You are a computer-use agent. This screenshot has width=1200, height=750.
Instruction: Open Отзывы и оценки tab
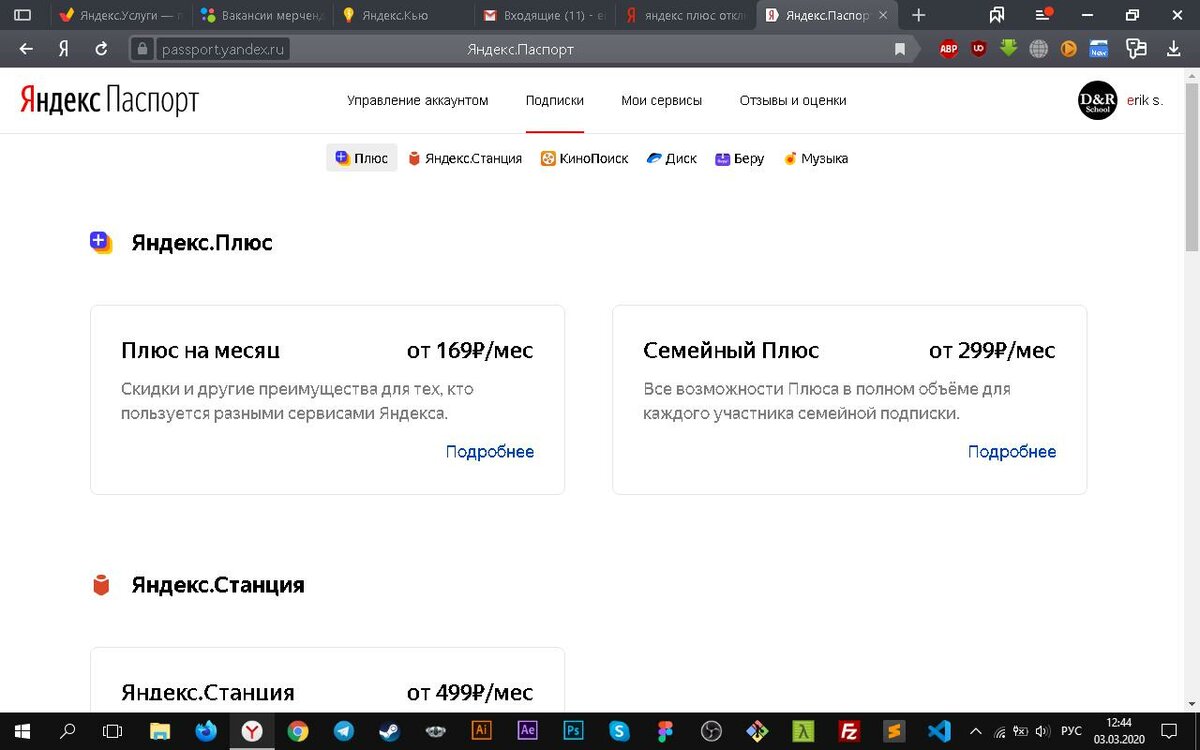pos(793,100)
